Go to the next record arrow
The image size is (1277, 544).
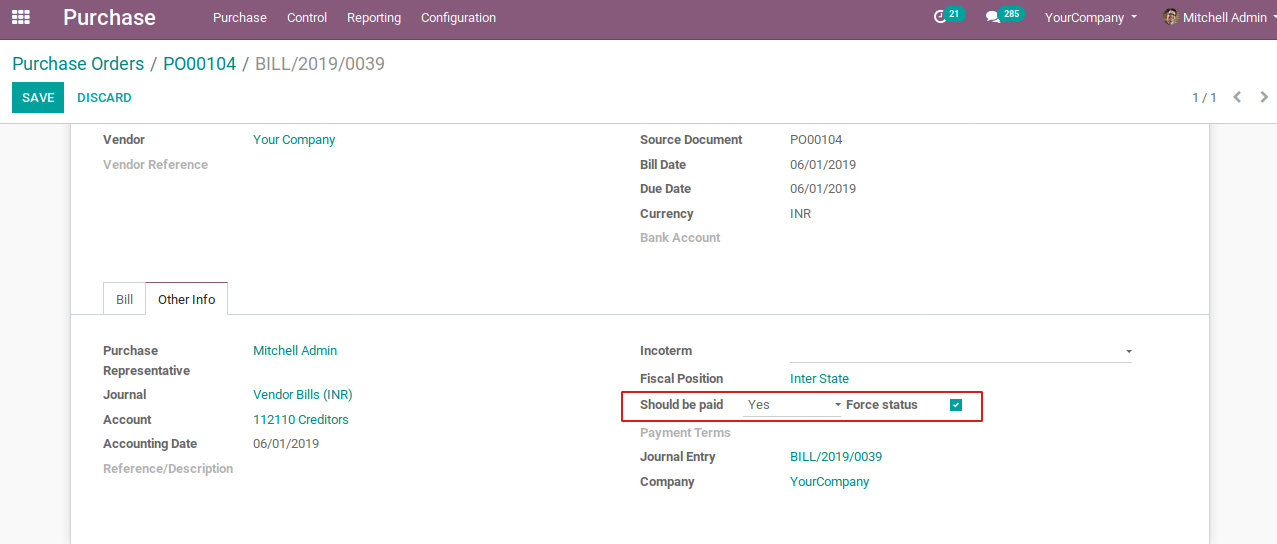[x=1264, y=97]
